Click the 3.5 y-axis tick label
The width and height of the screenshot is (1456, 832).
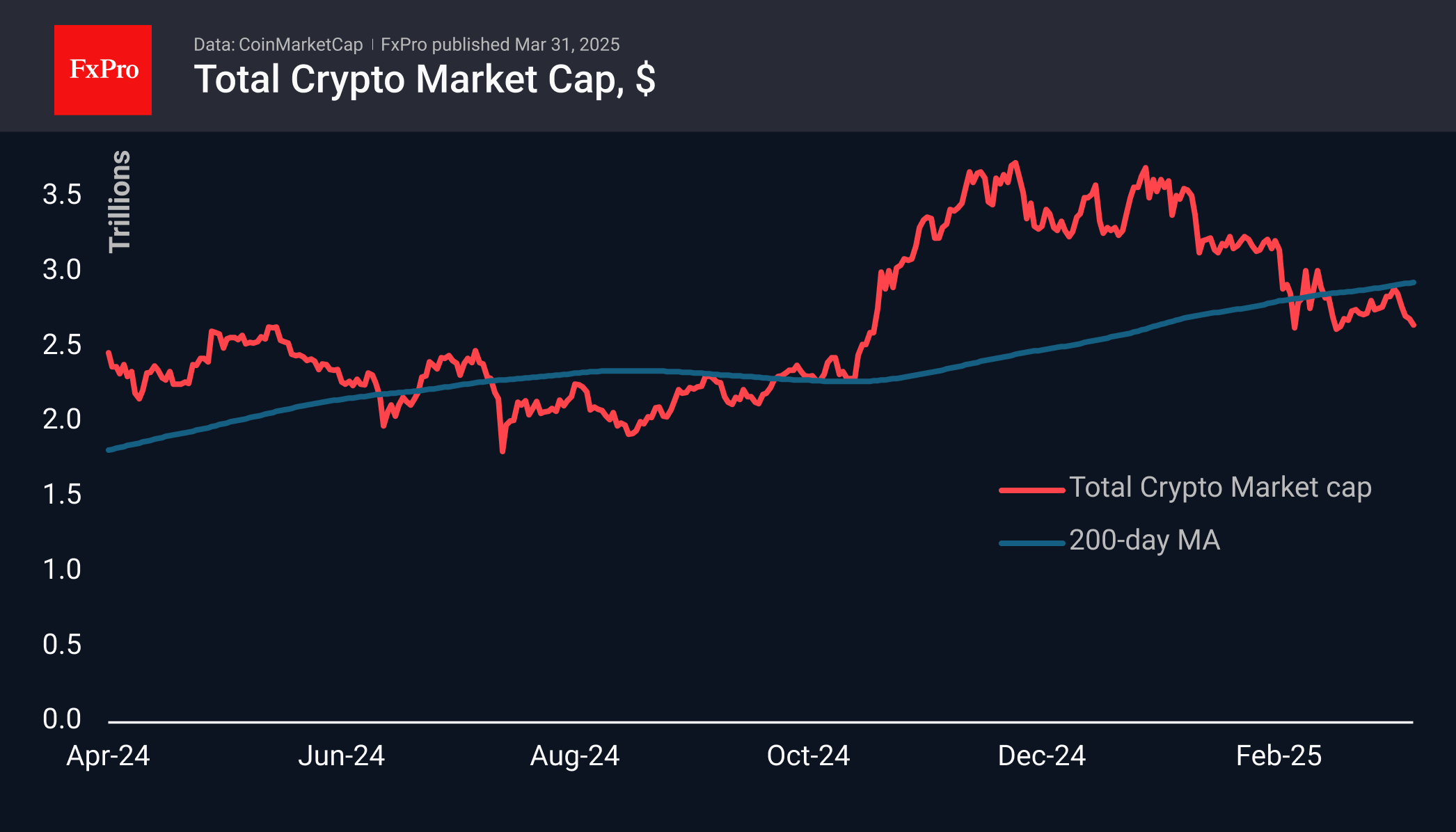pos(62,195)
